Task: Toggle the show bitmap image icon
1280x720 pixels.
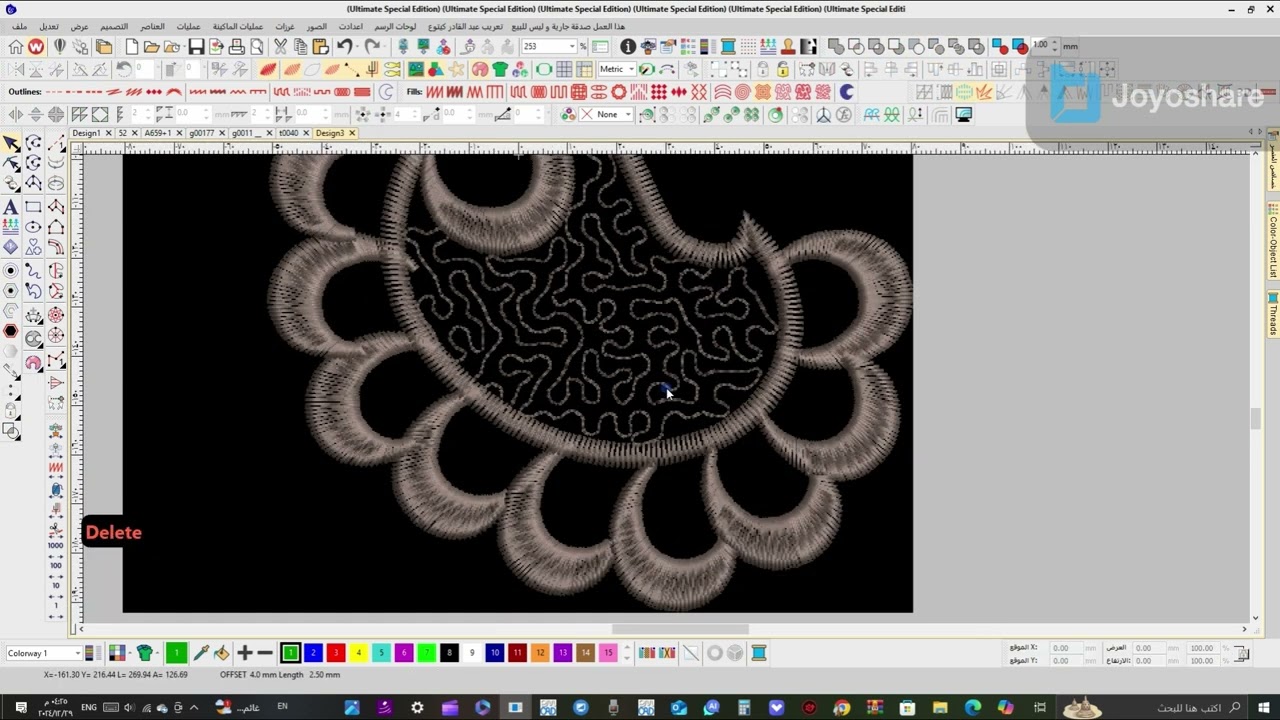Action: pyautogui.click(x=416, y=69)
